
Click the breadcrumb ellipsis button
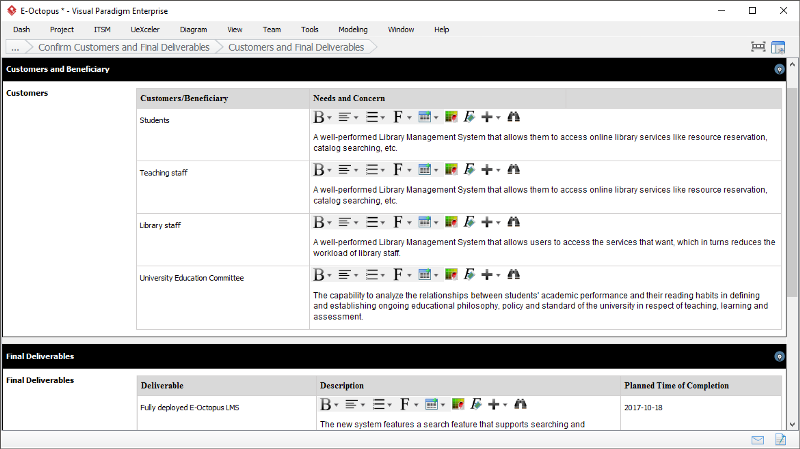15,47
